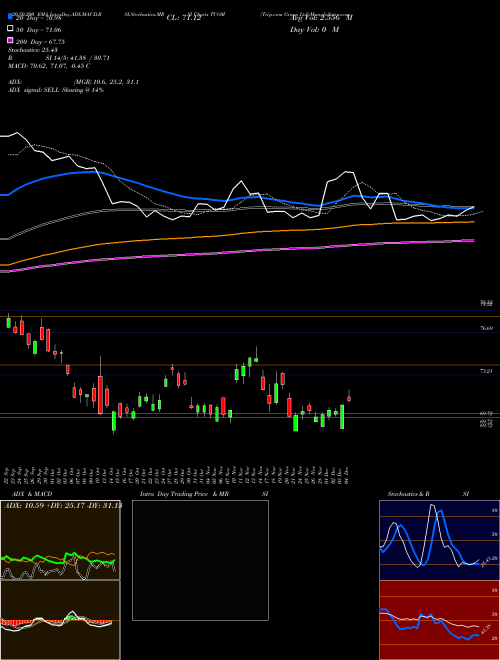Screen dimensions: 500x660
Task: Open the ADX indicator chart with green line
Action: pyautogui.click(x=60, y=540)
